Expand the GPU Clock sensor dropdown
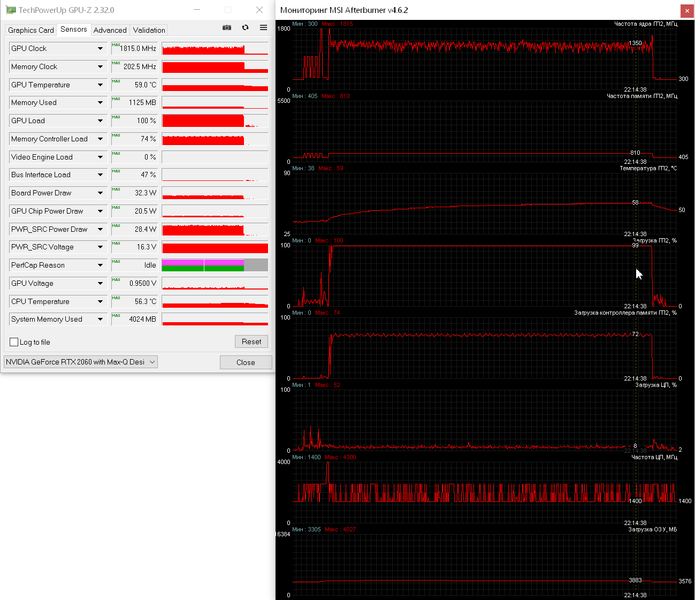 coord(100,48)
